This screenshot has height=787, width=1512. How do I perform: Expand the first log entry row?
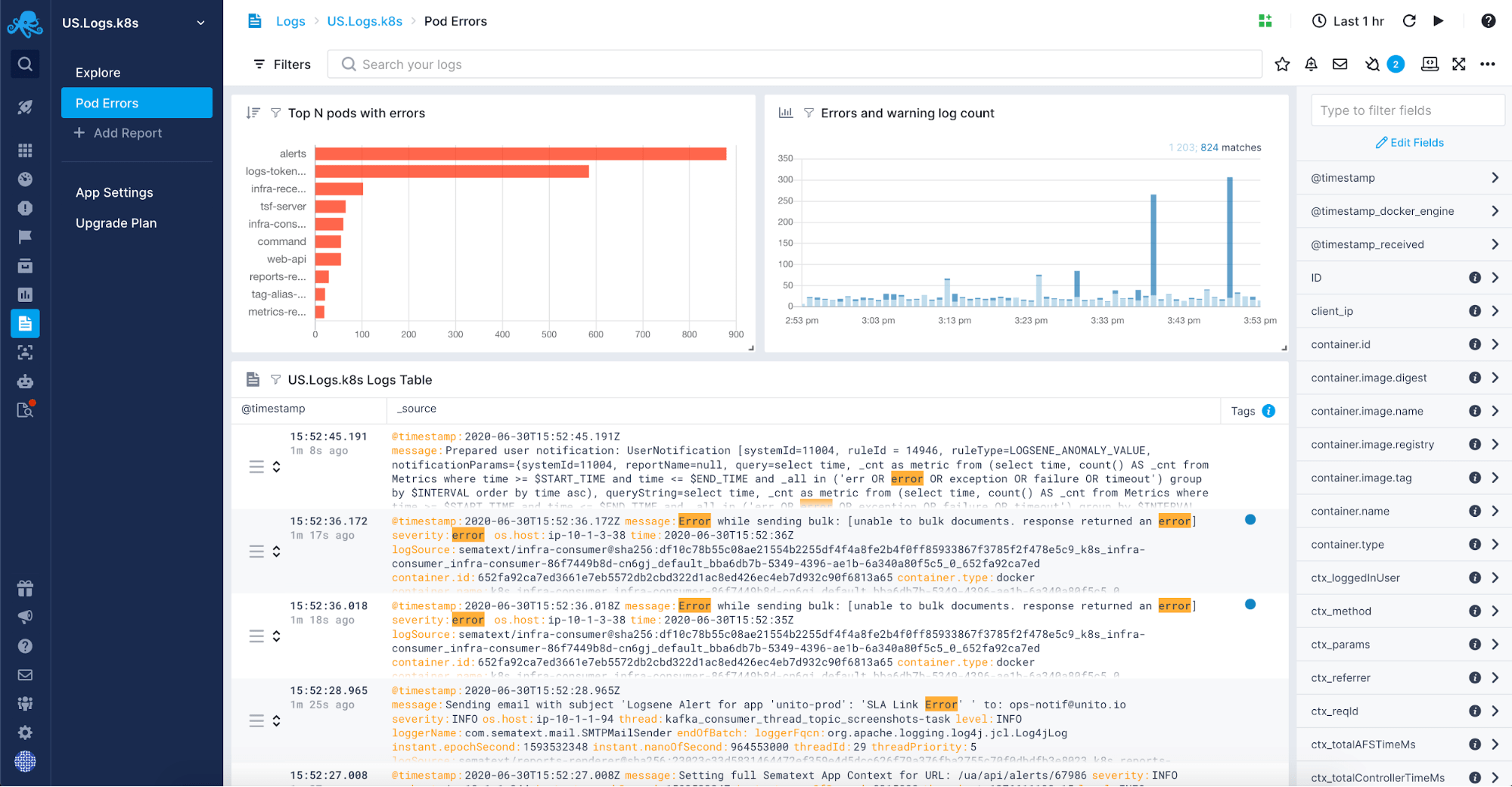click(277, 467)
